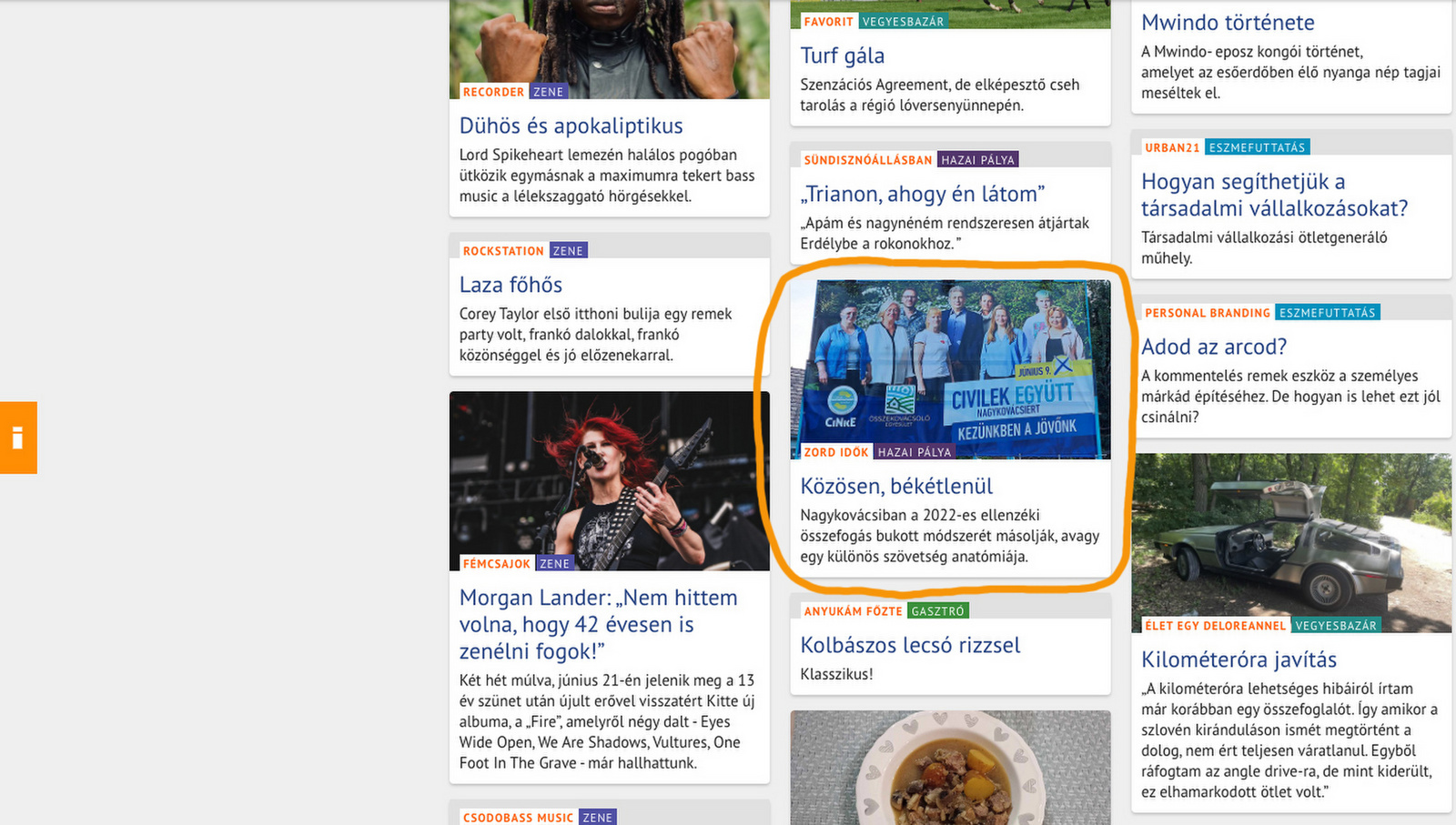The height and width of the screenshot is (825, 1456).
Task: Open the "Közösen, békétlenül" headline
Action: click(x=896, y=486)
